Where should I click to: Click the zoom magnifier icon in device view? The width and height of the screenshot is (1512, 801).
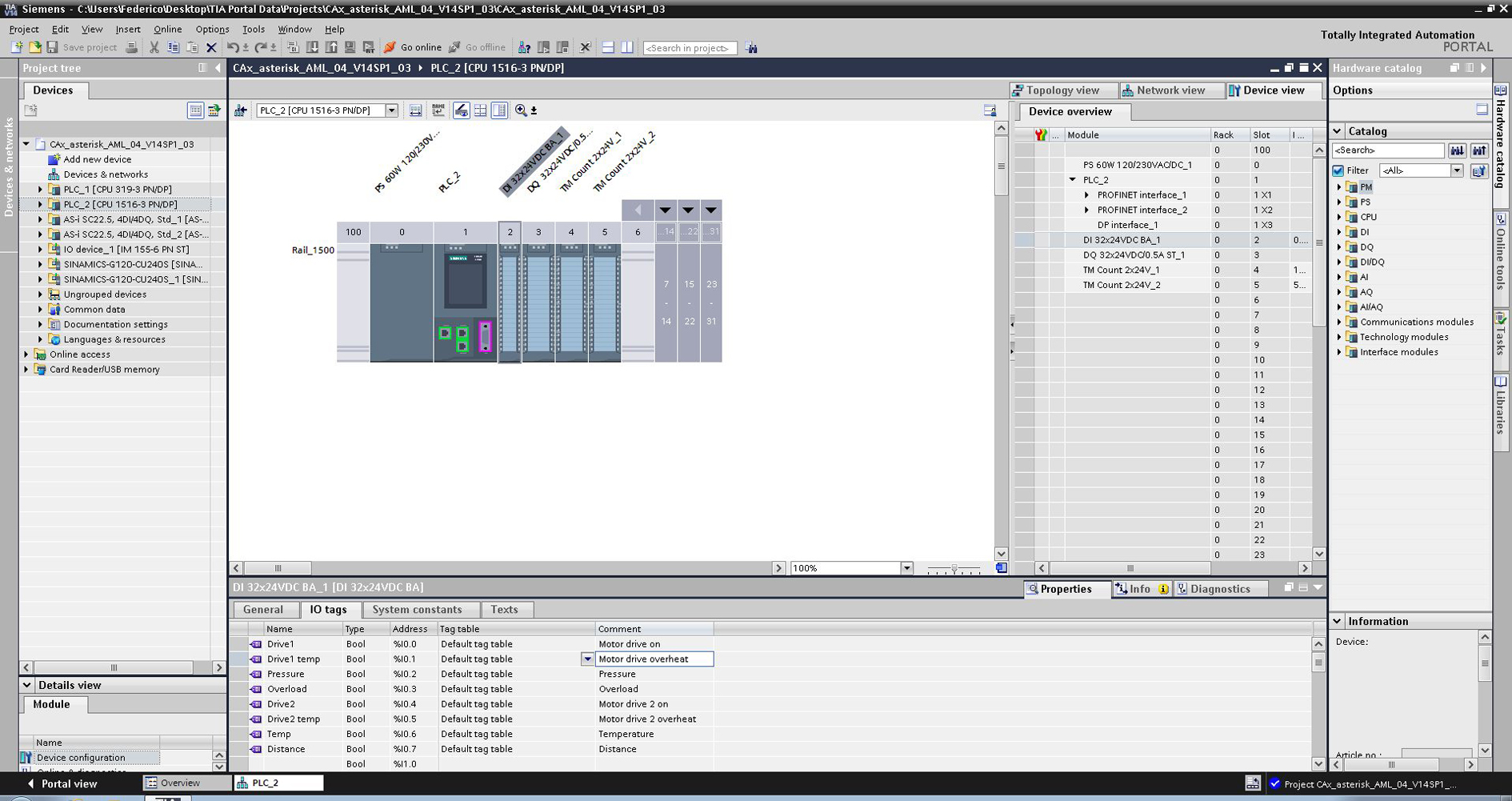point(521,110)
